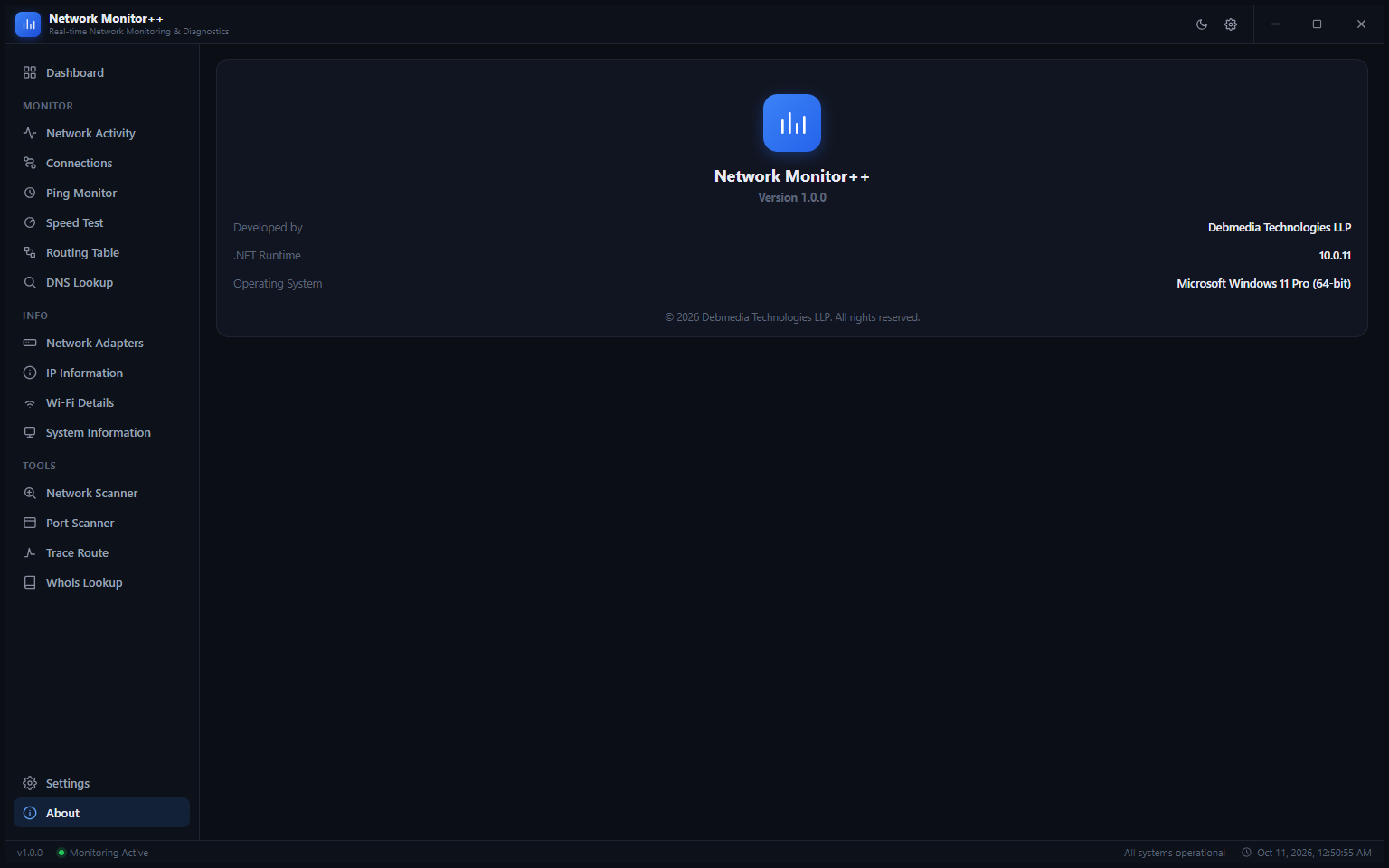Click the Speed Test gauge icon

[x=30, y=222]
